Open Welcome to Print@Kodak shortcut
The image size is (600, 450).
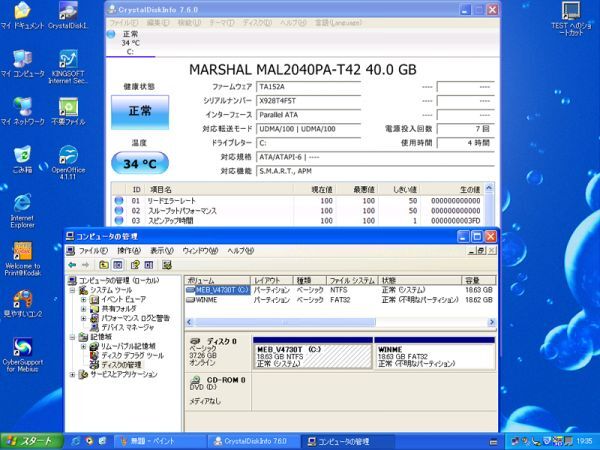click(22, 258)
